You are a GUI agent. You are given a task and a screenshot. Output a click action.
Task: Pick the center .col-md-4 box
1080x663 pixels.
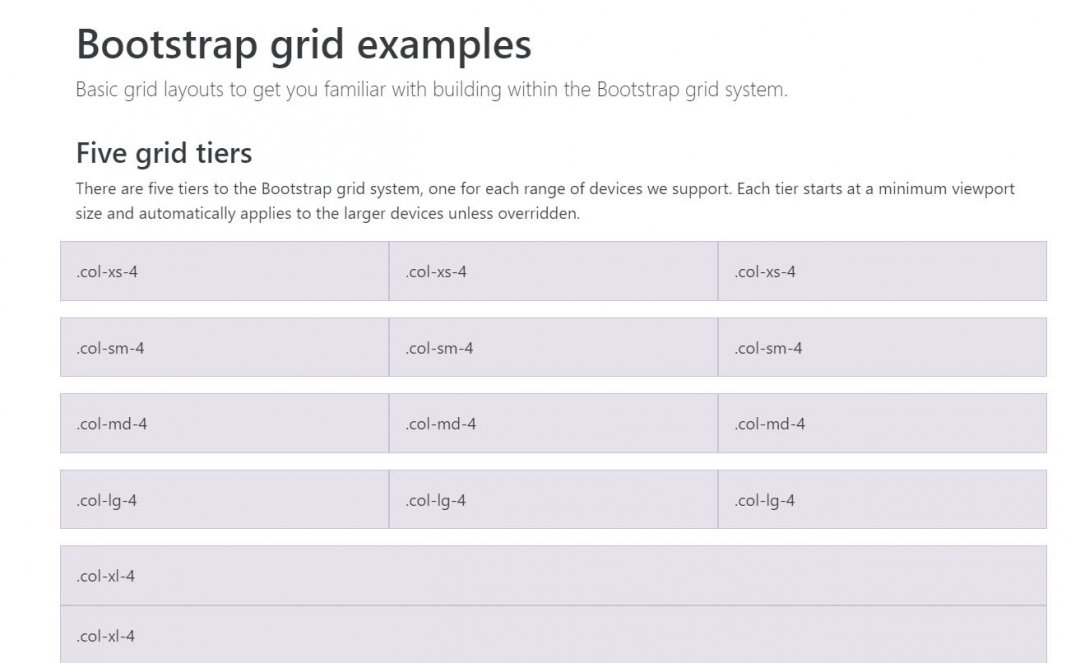coord(553,423)
